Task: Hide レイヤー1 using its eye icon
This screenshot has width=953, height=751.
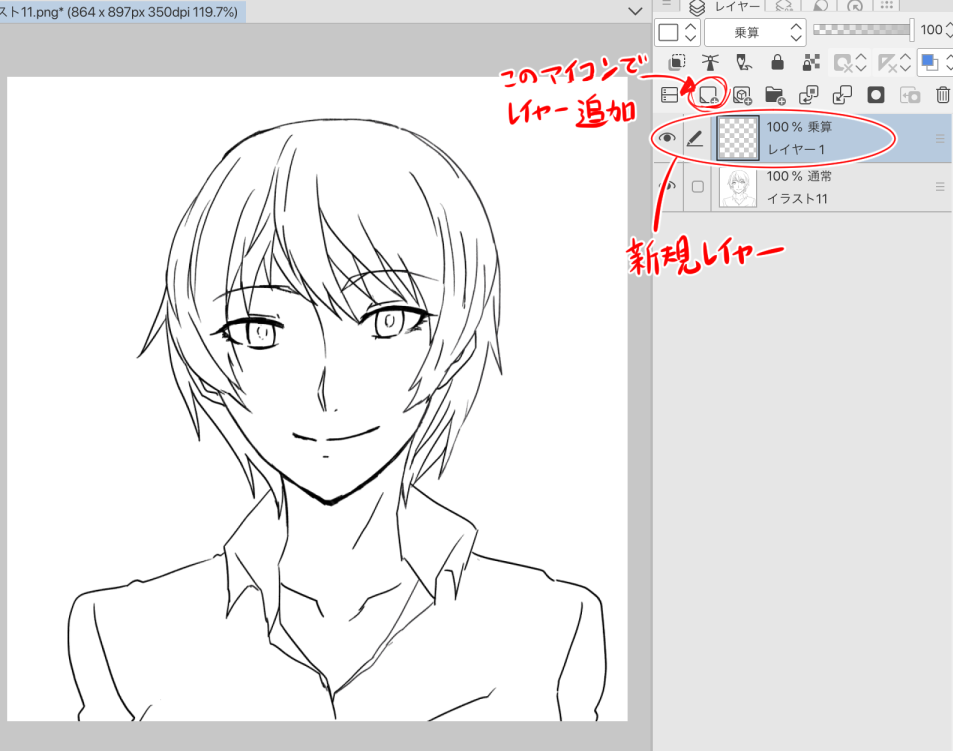Action: 668,139
